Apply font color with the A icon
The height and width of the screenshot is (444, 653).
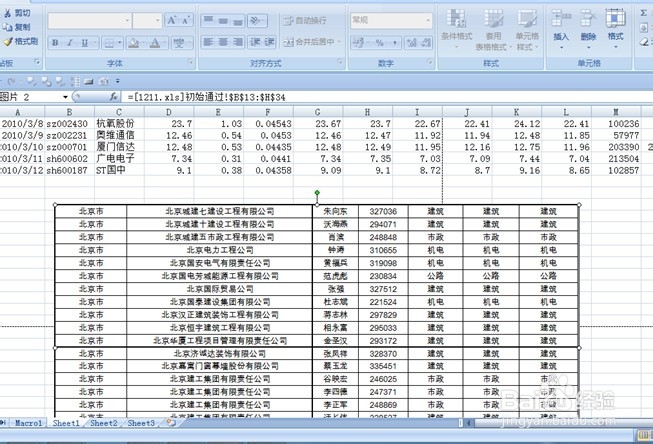point(155,43)
